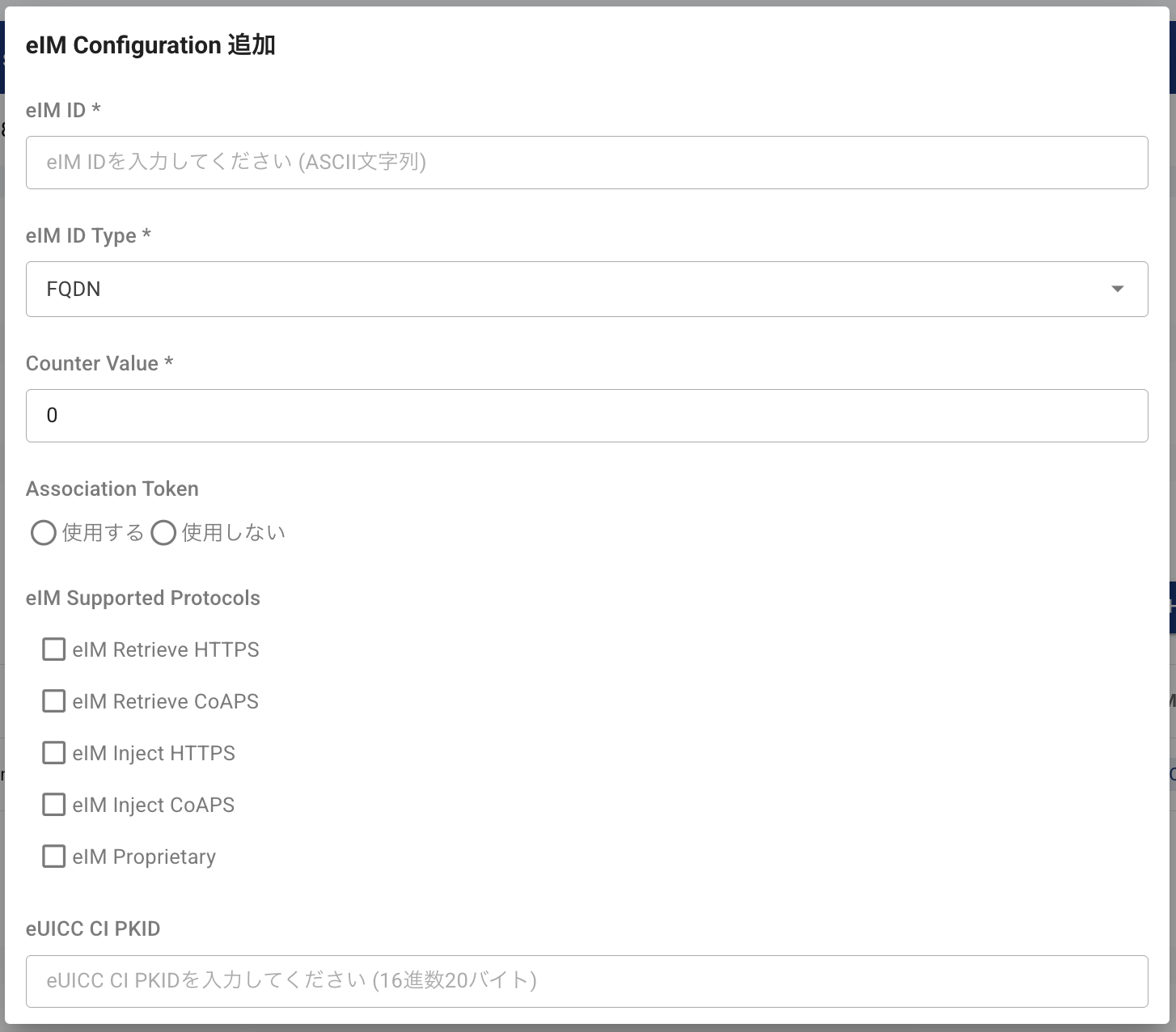Click the eIM Retrieve HTTPS label text
The height and width of the screenshot is (1032, 1176).
166,650
